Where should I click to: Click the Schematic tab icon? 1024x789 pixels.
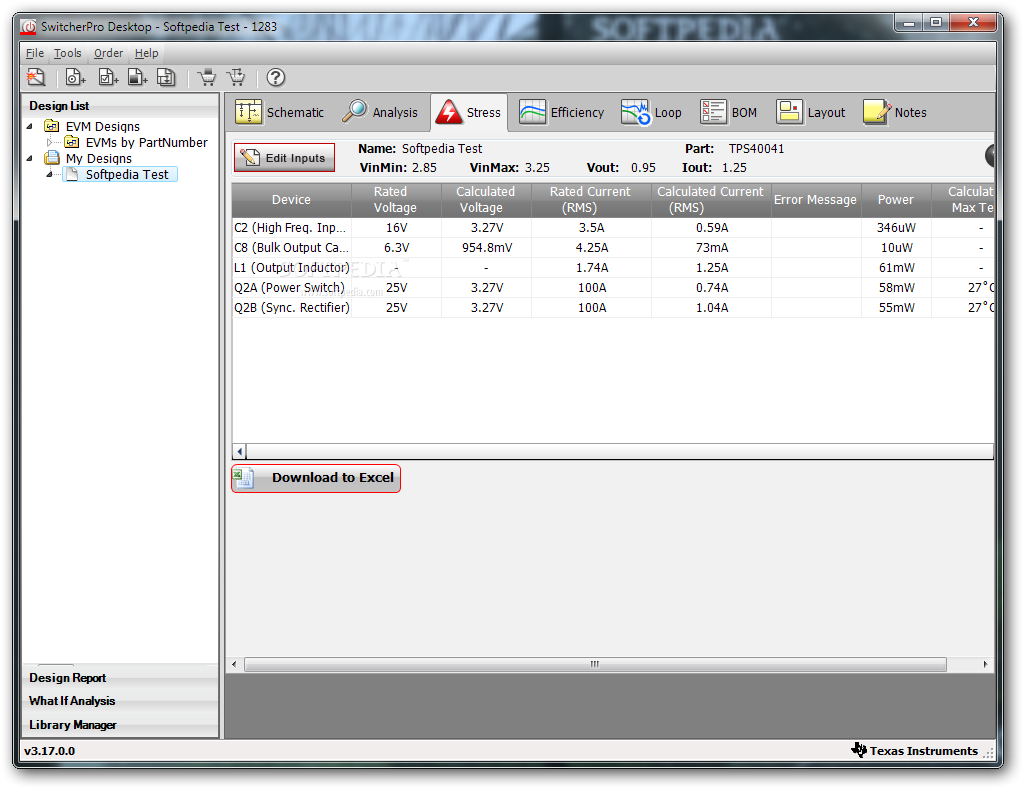(248, 112)
